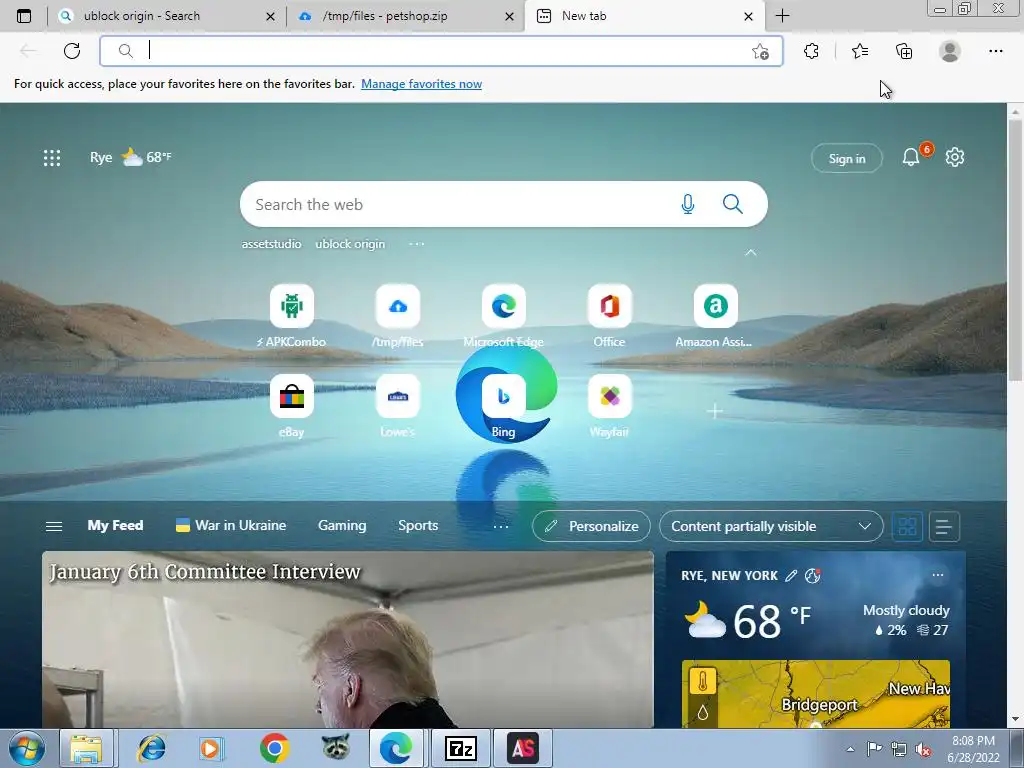Refresh the page with reload icon
This screenshot has height=768, width=1024.
[x=72, y=51]
